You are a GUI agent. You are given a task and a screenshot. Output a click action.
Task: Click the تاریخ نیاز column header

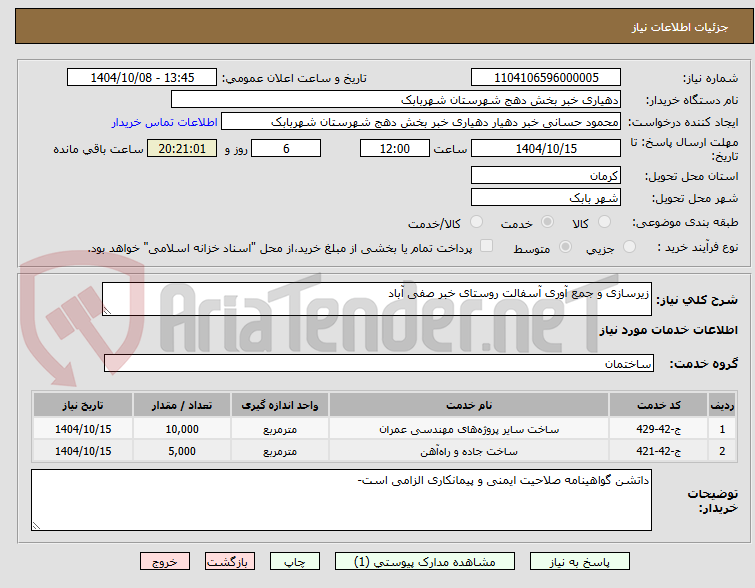pyautogui.click(x=83, y=405)
